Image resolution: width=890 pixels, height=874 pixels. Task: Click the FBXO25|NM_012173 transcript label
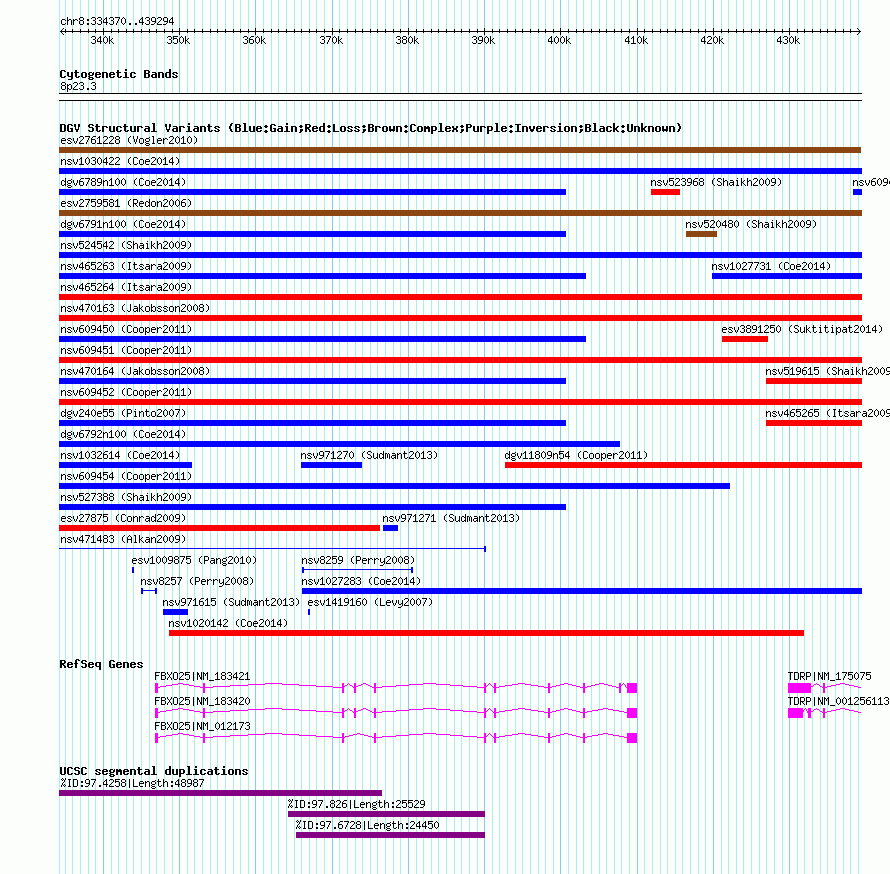click(202, 726)
